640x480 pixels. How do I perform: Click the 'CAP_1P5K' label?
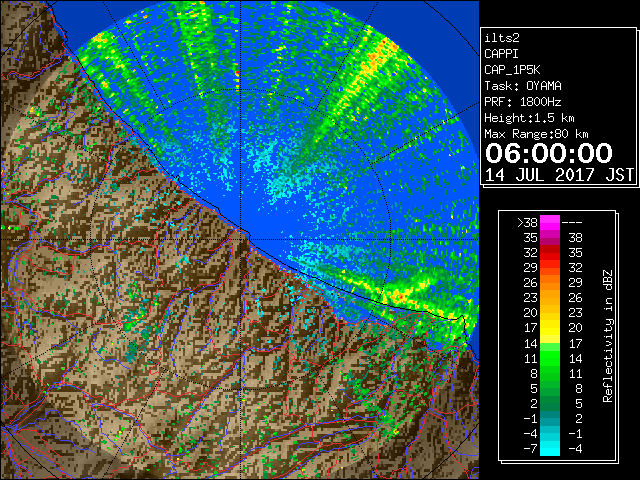pyautogui.click(x=512, y=70)
